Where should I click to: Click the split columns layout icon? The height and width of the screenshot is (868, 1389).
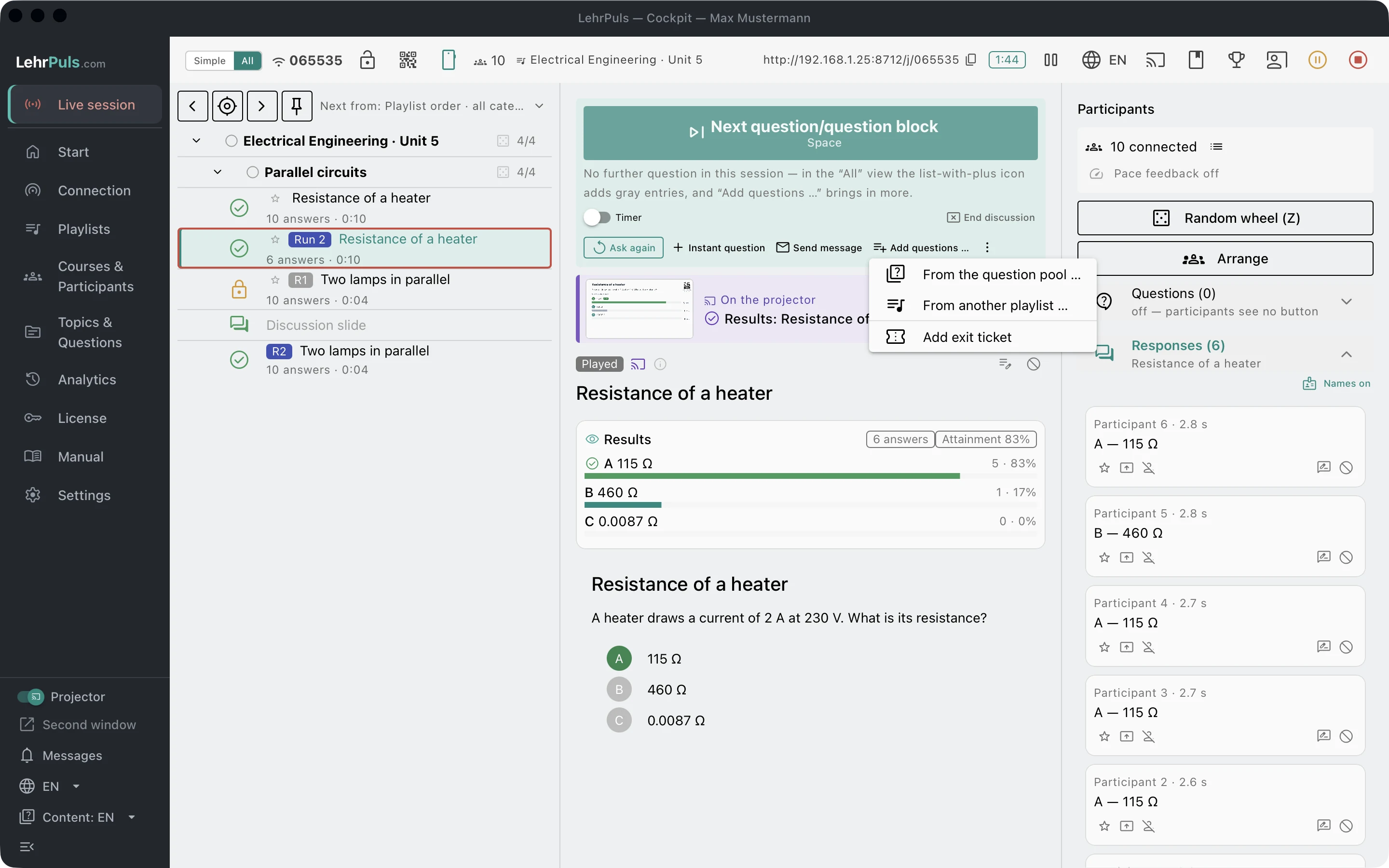(1050, 60)
